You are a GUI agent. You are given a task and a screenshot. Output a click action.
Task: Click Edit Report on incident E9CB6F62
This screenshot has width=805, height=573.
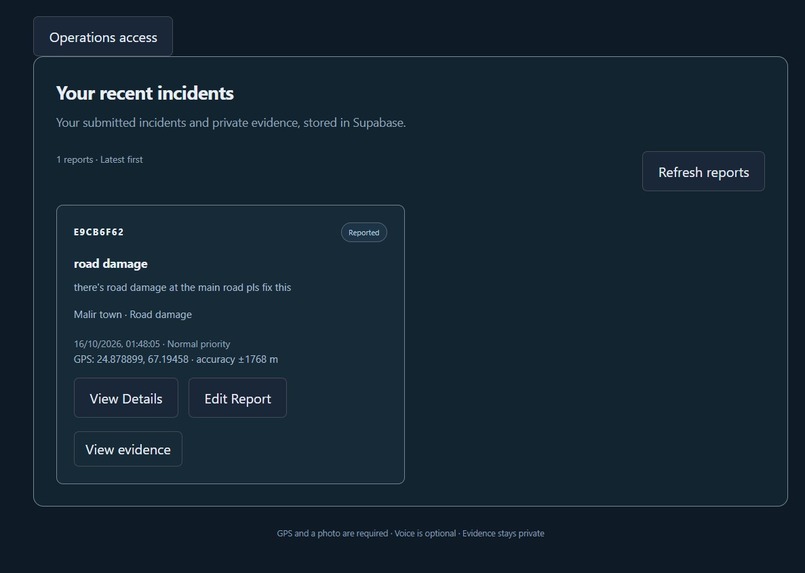237,398
